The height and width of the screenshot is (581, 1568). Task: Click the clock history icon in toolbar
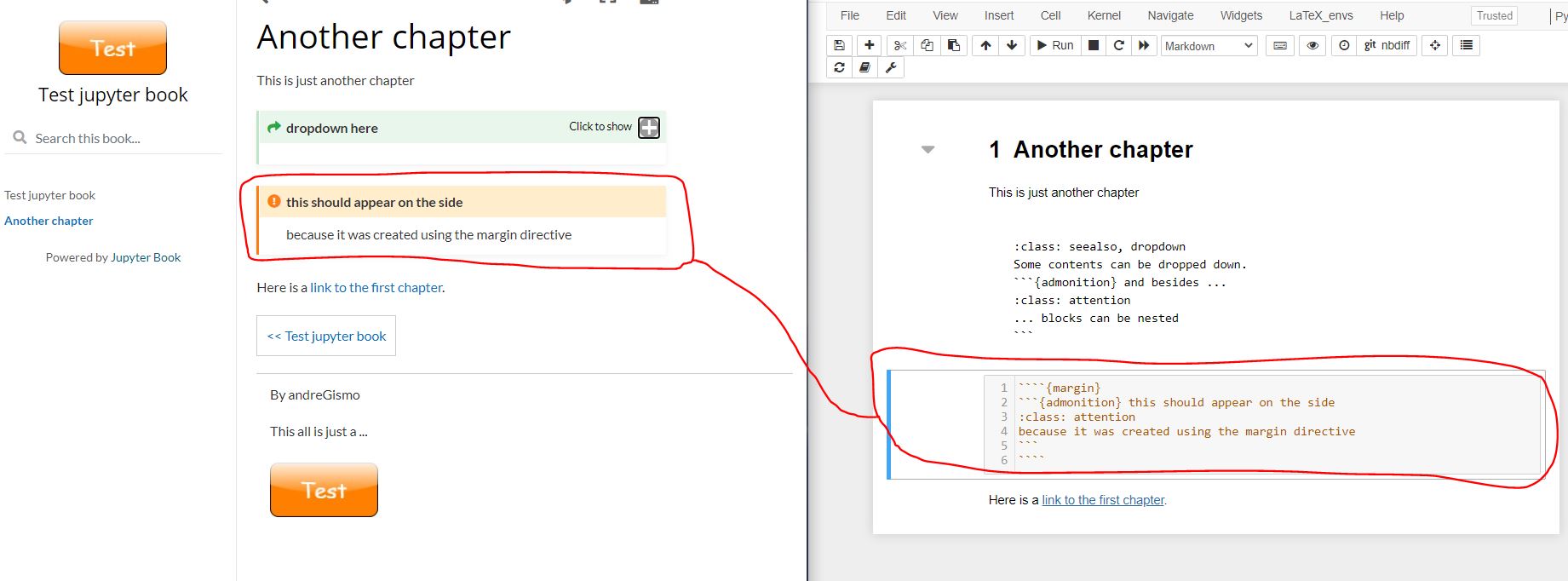(1344, 45)
